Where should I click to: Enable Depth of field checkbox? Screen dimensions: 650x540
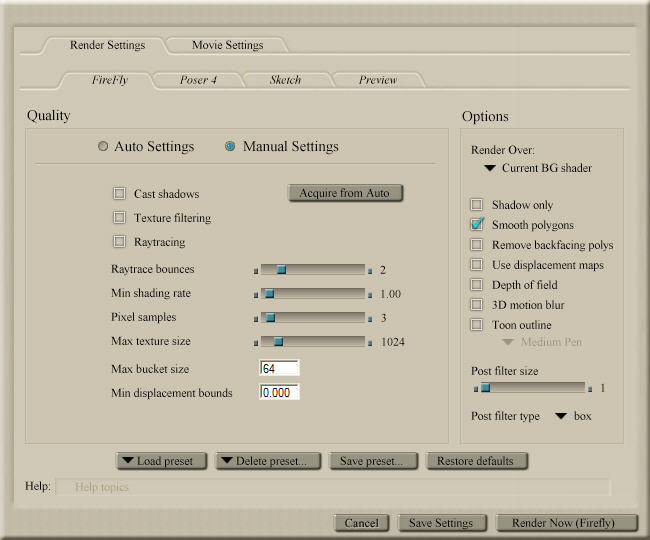coord(477,285)
